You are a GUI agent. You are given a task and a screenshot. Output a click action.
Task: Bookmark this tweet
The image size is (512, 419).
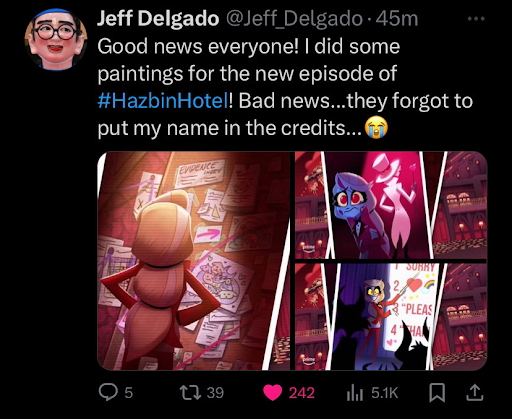pos(437,393)
